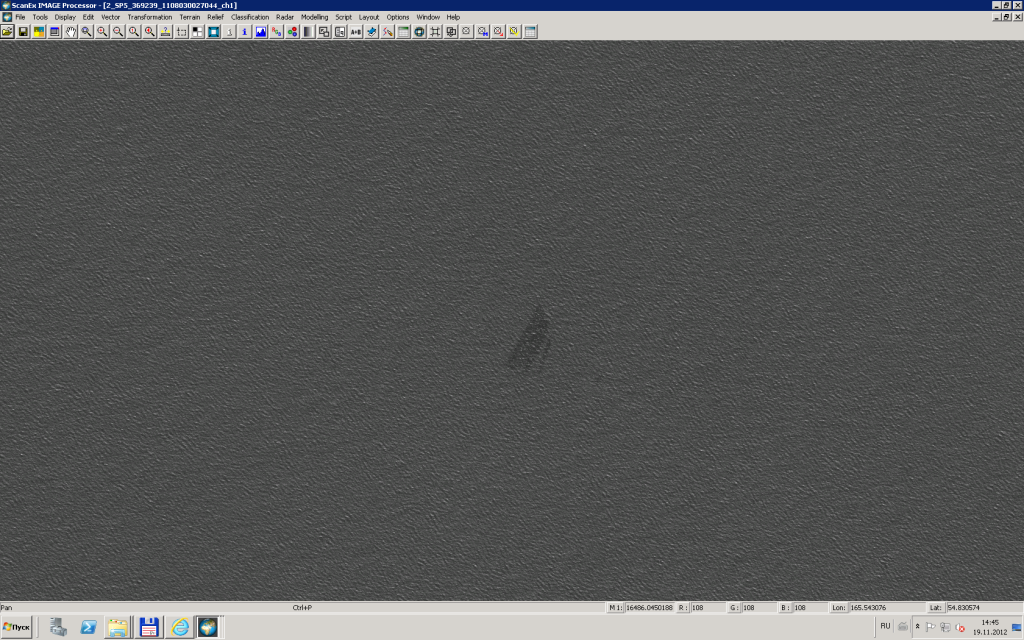Viewport: 1024px width, 640px height.
Task: Click the dark triangular feature in image
Action: (530, 338)
